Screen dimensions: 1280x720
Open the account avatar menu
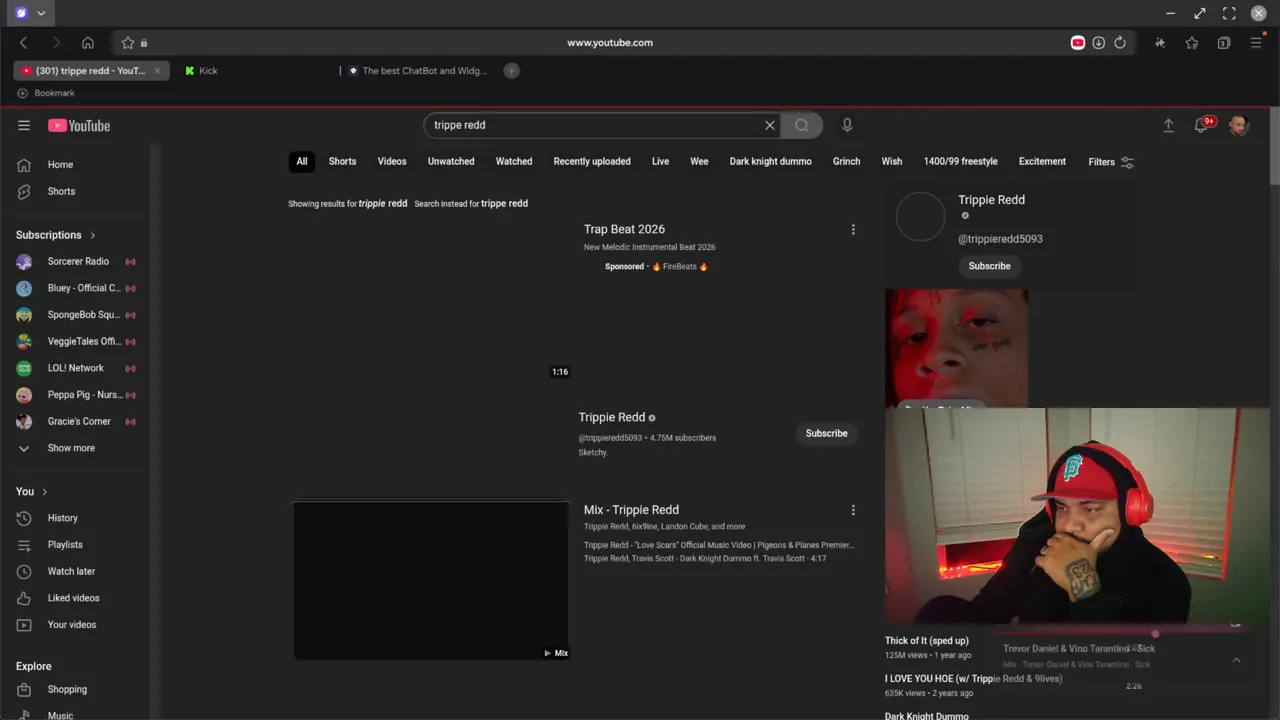[x=1238, y=125]
